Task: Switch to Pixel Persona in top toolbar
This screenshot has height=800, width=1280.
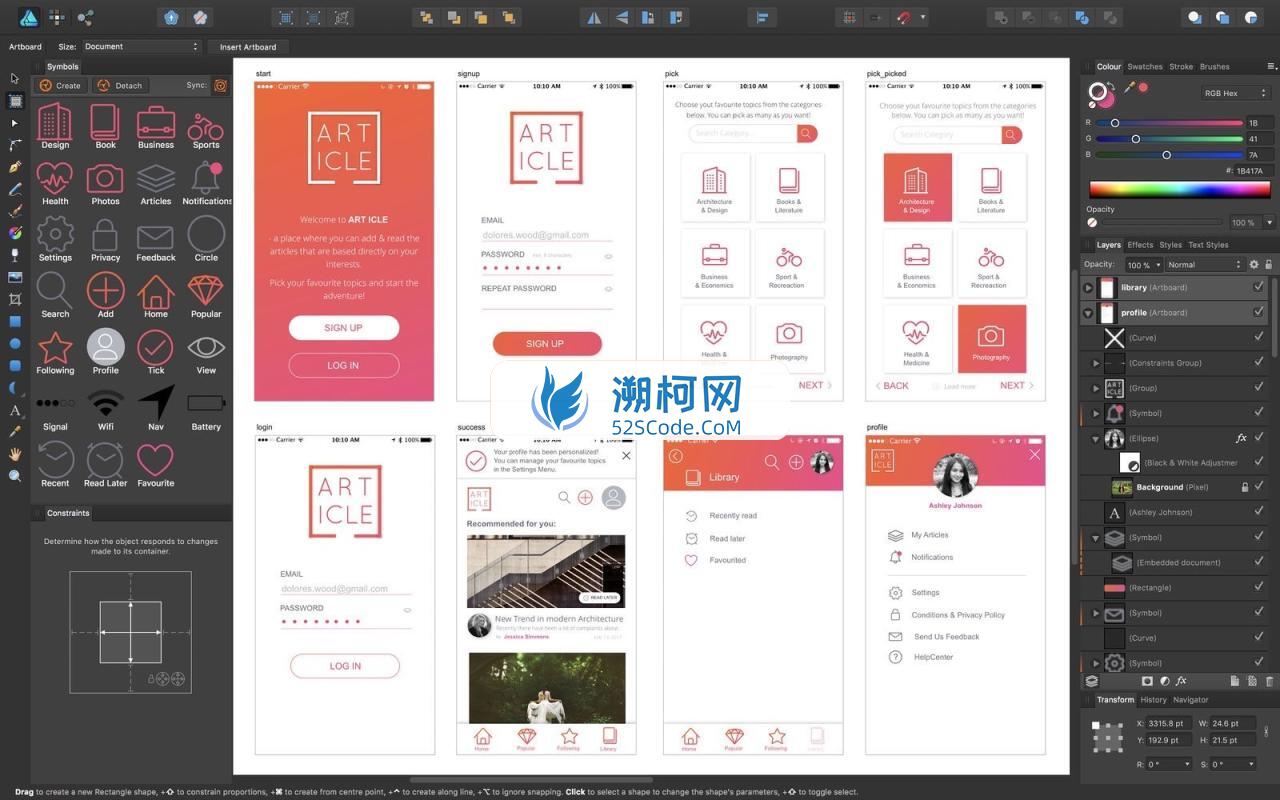Action: point(57,17)
